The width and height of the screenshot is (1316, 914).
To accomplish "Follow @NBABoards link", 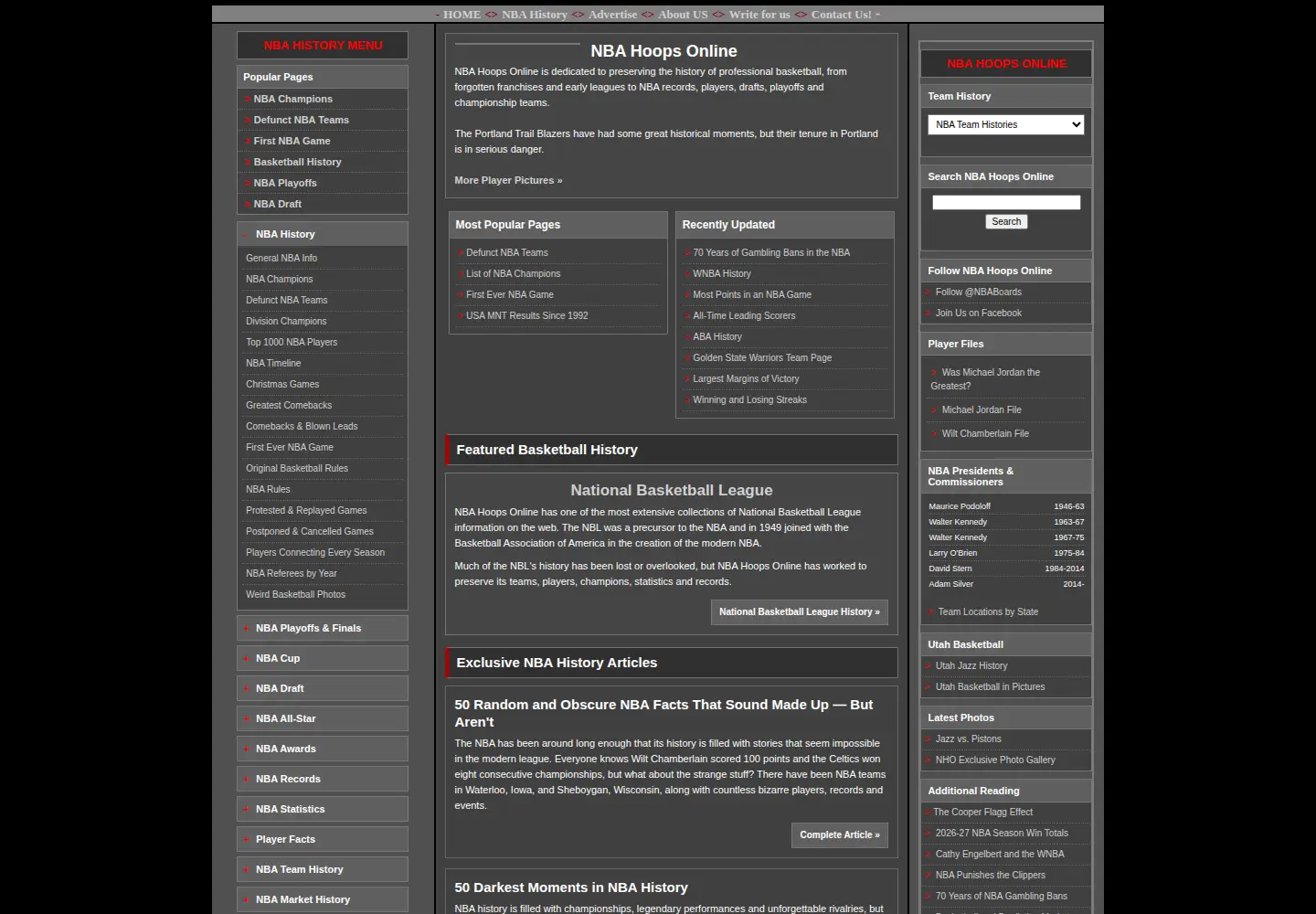I will [979, 292].
